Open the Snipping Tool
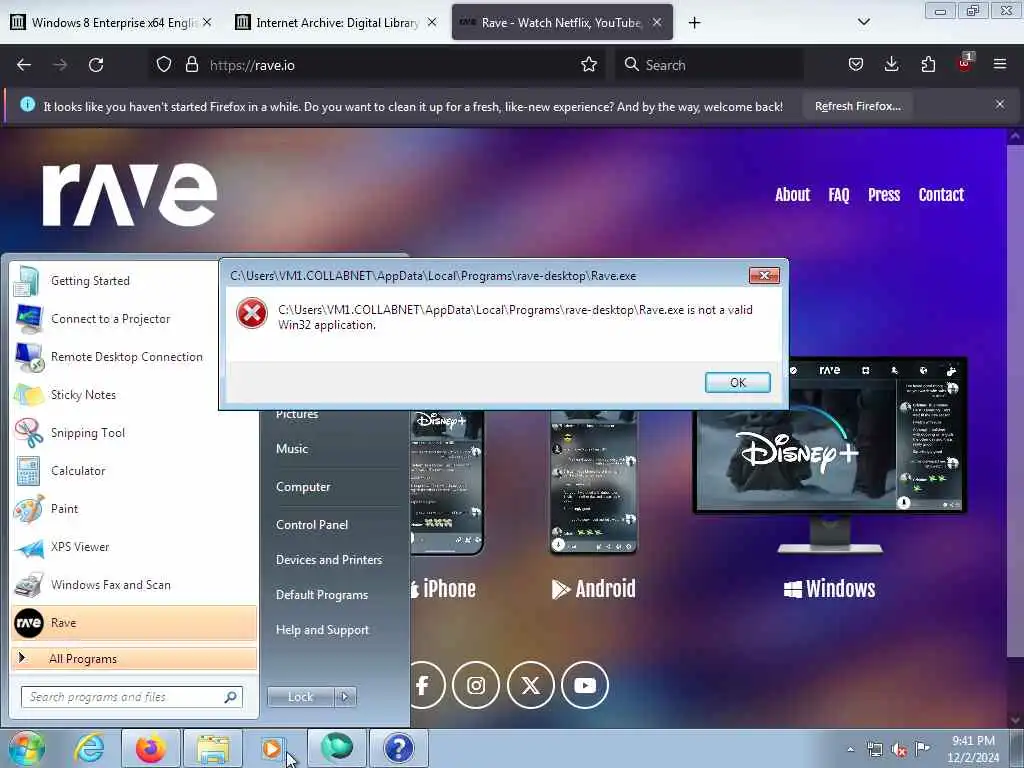The width and height of the screenshot is (1024, 768). click(134, 432)
